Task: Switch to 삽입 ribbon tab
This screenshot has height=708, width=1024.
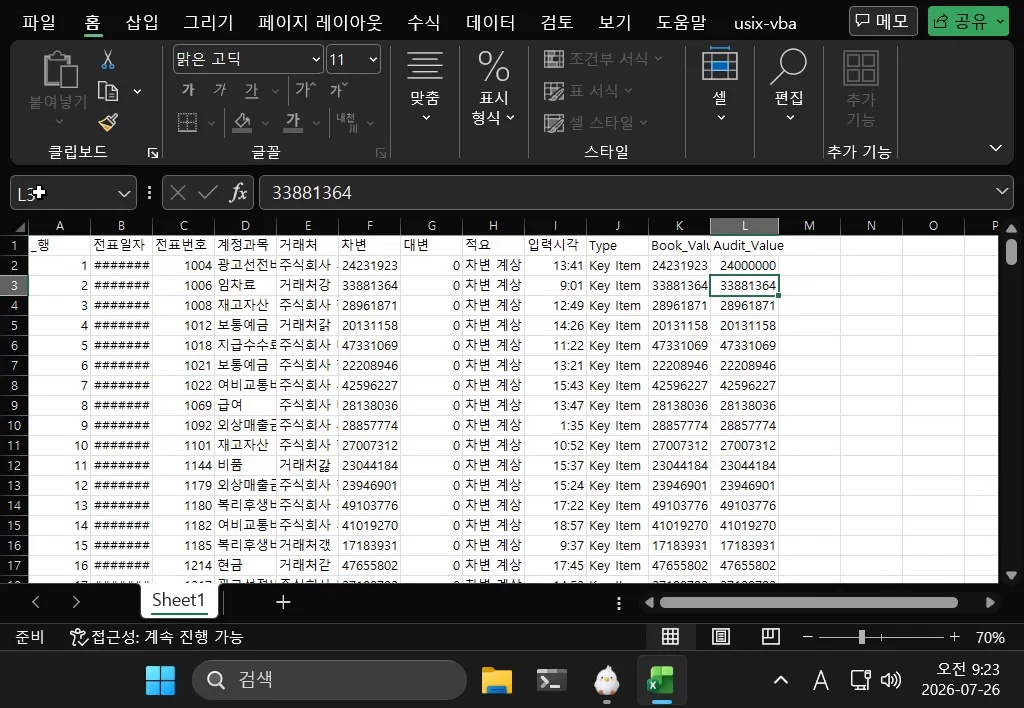Action: point(142,23)
